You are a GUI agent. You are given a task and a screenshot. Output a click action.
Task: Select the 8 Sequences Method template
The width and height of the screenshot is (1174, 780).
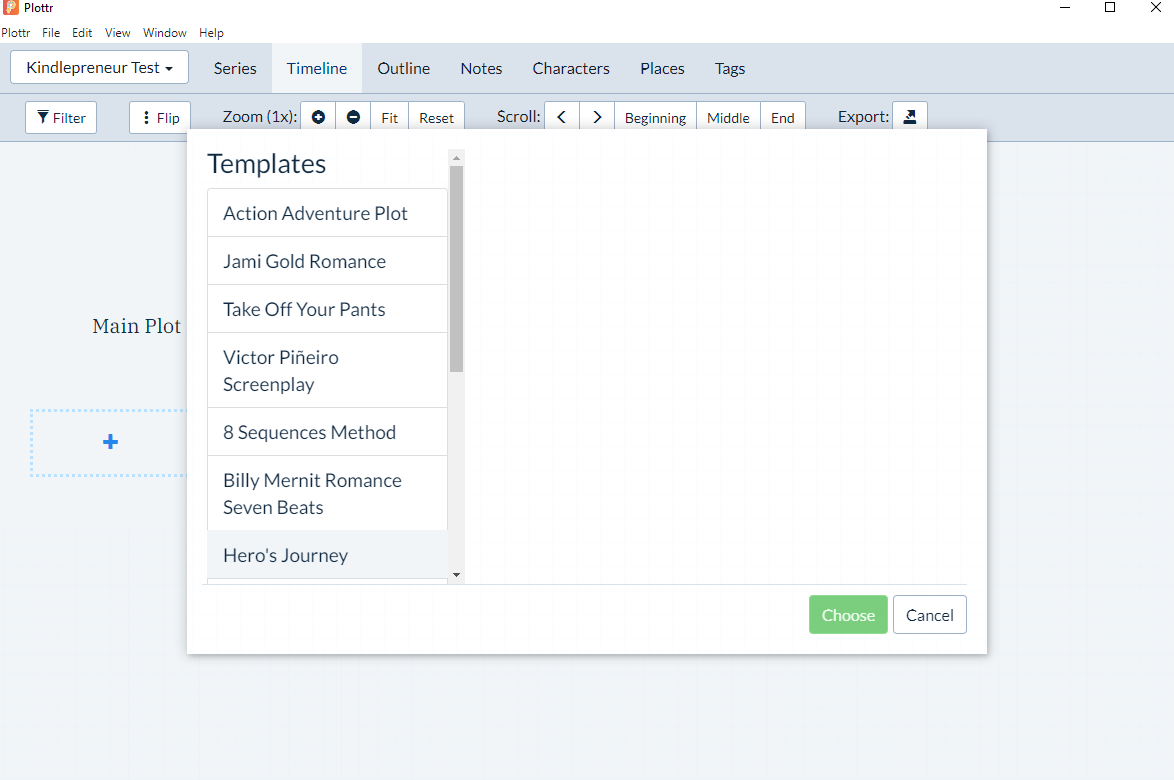(309, 431)
